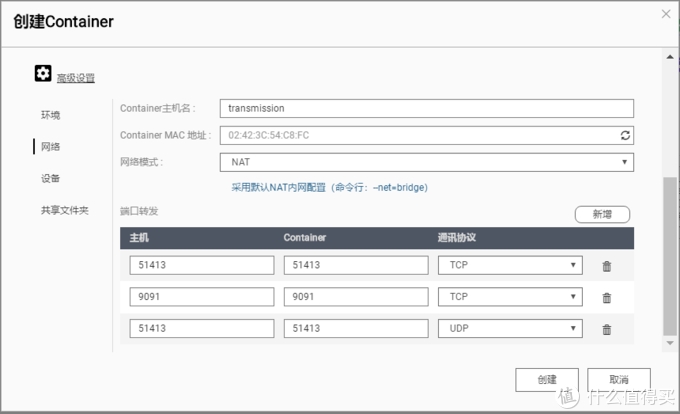Click the 通讯协议 column header
The width and height of the screenshot is (680, 414).
pyautogui.click(x=457, y=238)
